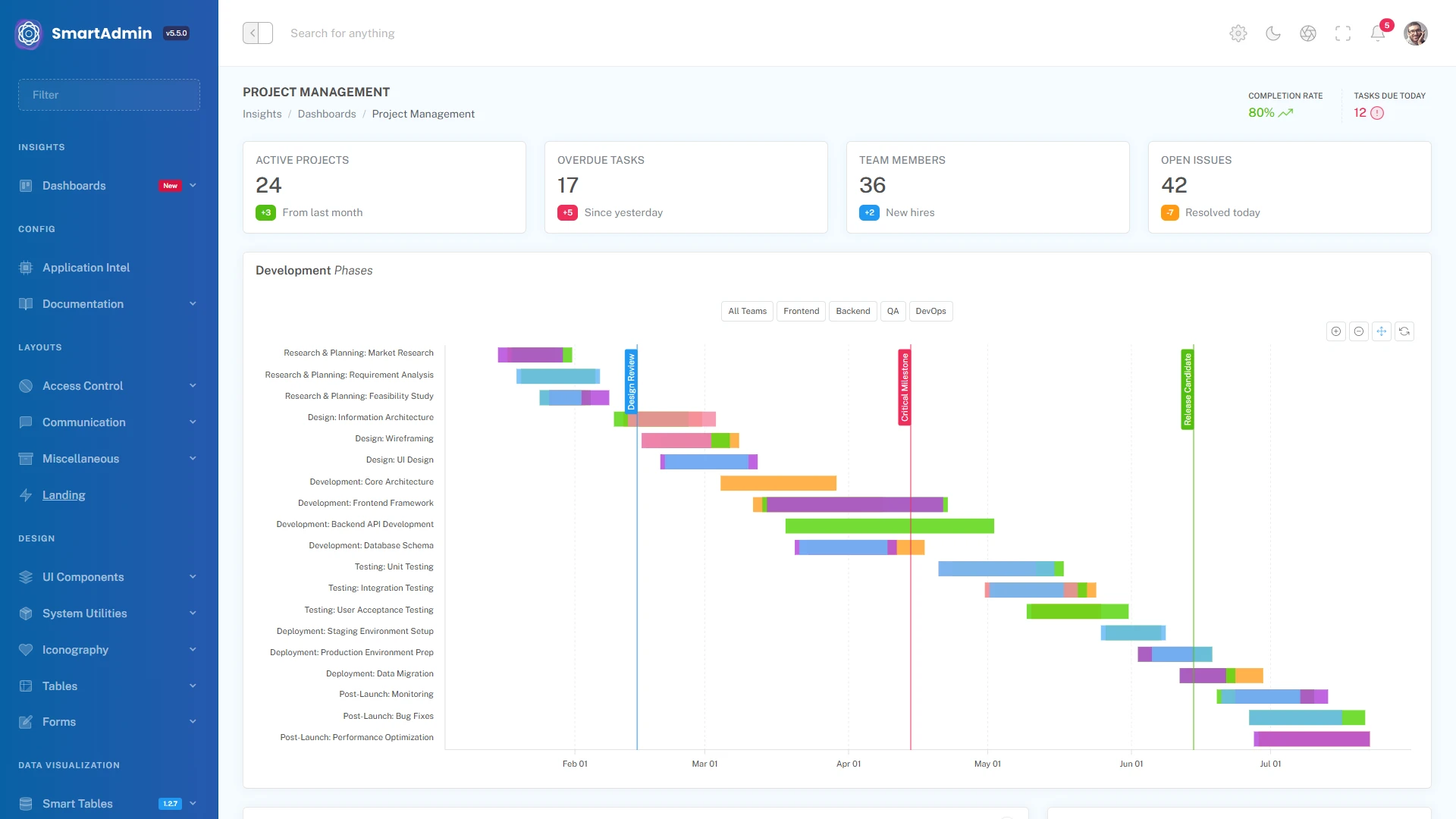Expand the UI Components chevron

193,577
